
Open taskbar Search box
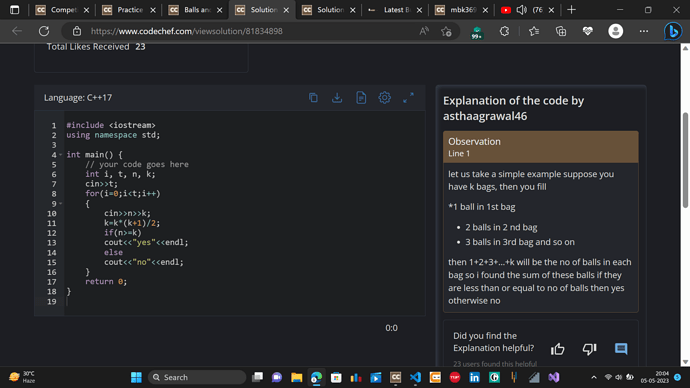197,377
